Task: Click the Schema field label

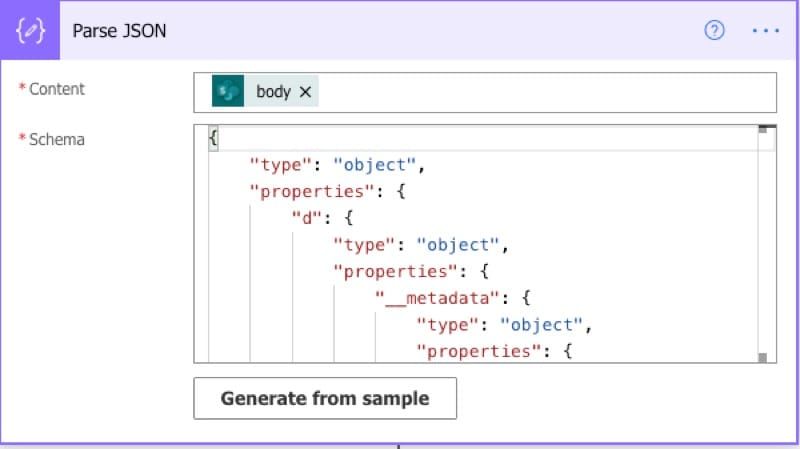Action: 57,139
